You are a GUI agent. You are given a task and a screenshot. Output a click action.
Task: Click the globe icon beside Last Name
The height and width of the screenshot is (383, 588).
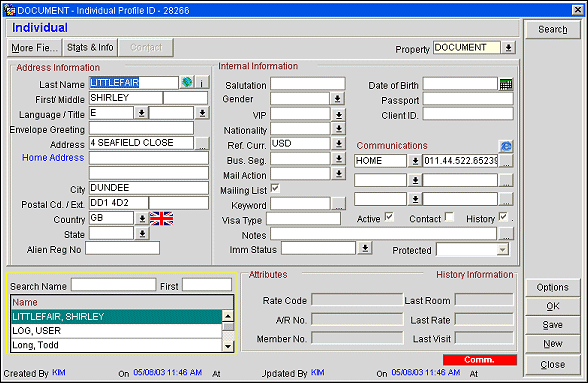187,82
